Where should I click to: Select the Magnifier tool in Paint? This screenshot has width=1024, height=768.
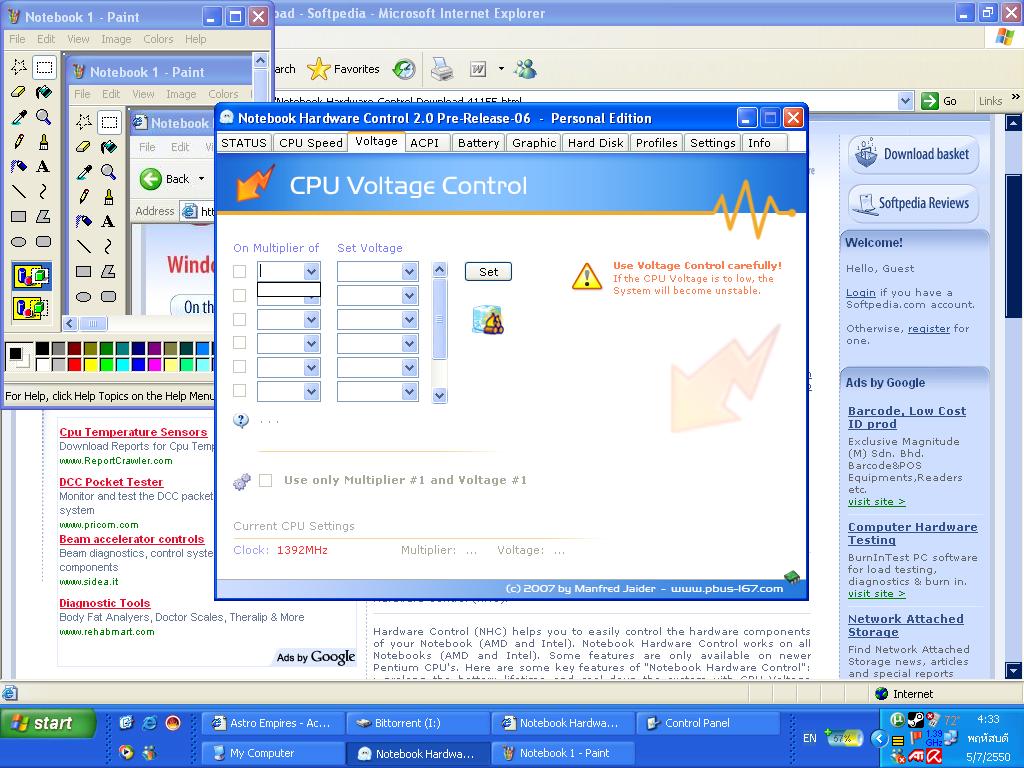coord(44,117)
